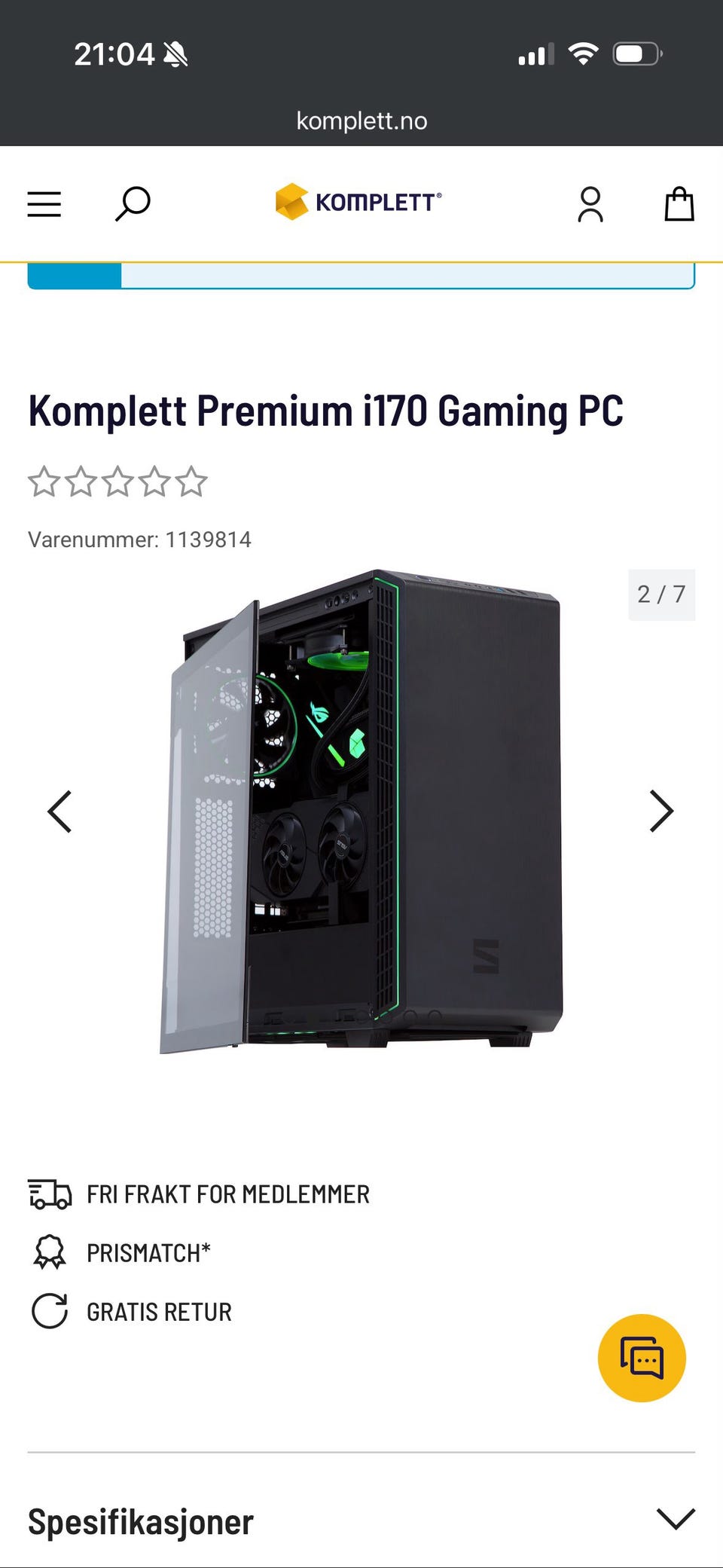723x1568 pixels.
Task: Click the delivery truck icon
Action: 50,1194
